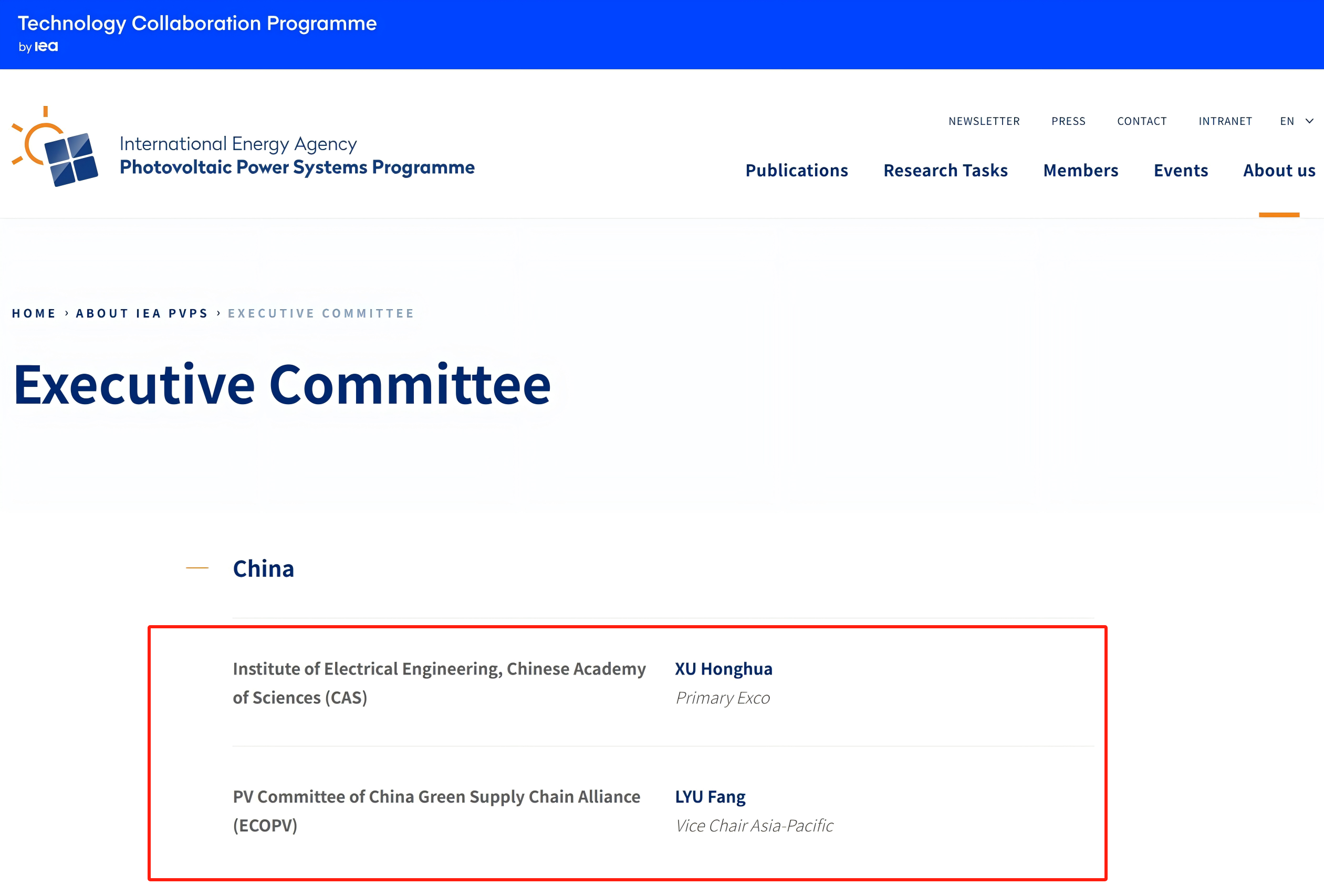Click Technology Collaboration Programme banner title
Viewport: 1324px width, 896px height.
tap(197, 23)
